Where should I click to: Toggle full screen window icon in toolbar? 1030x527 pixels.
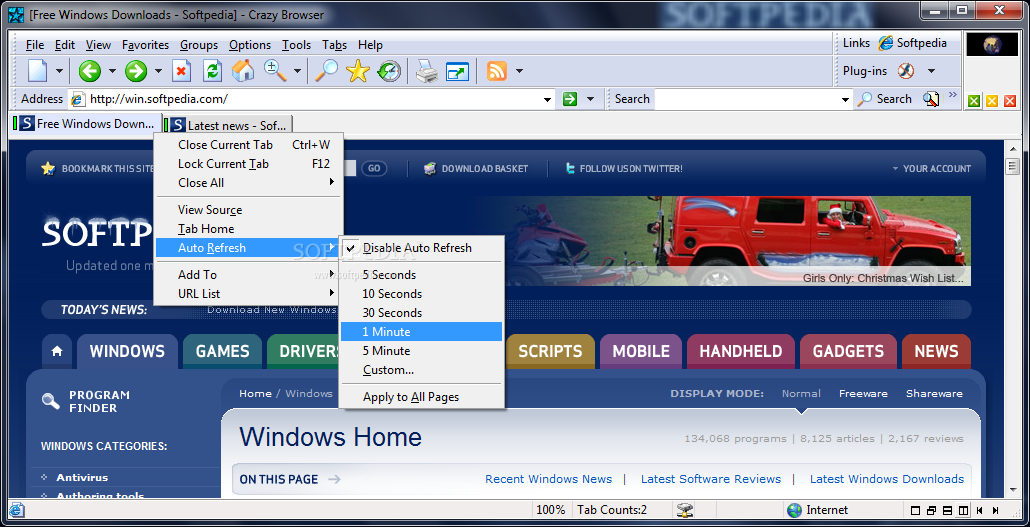coord(457,71)
